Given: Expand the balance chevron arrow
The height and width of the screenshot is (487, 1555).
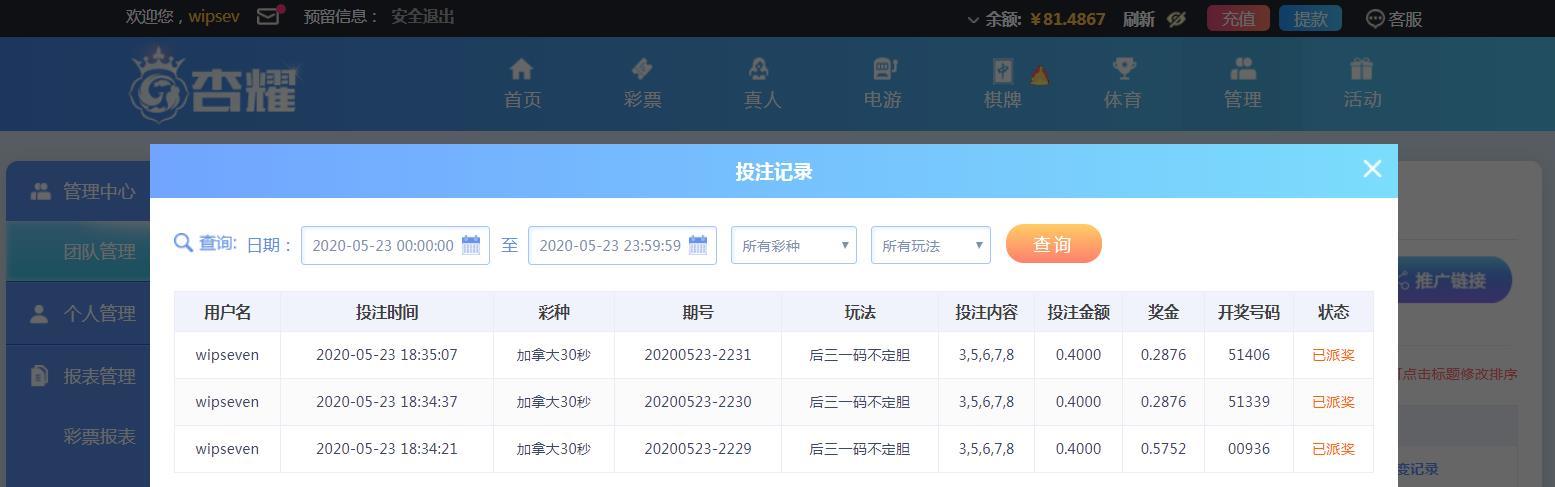Looking at the screenshot, I should tap(973, 20).
